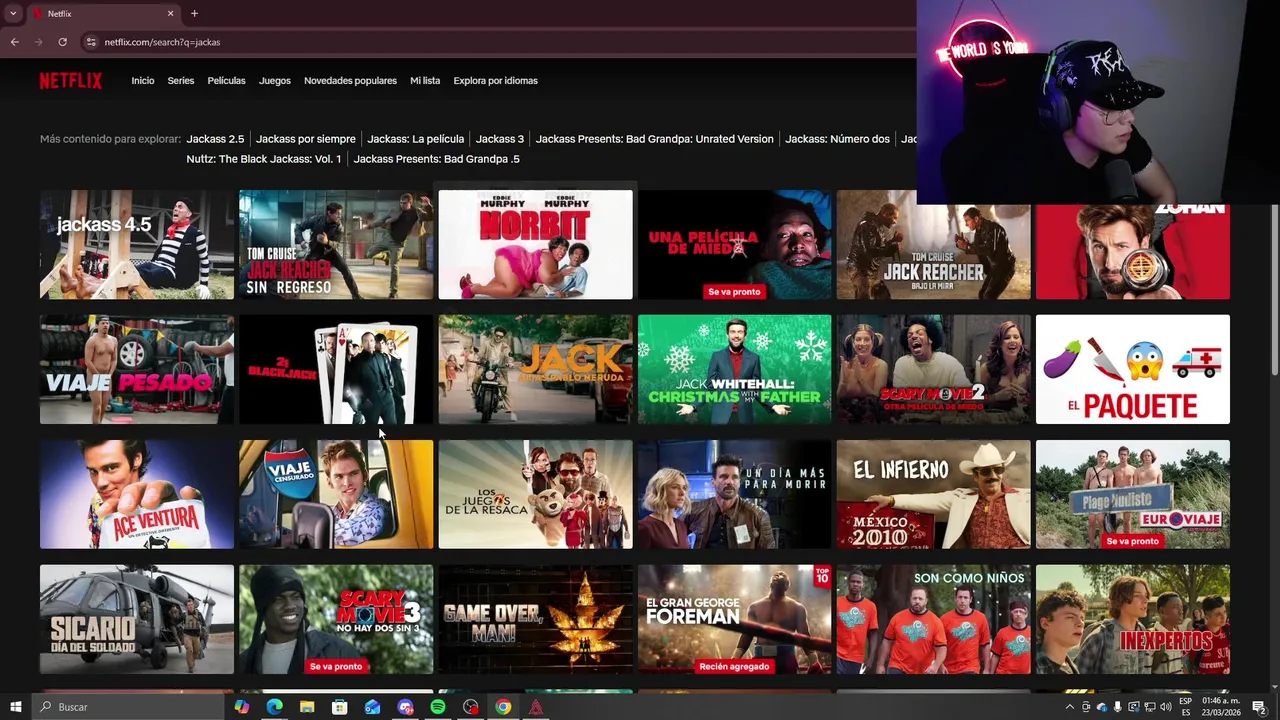Open the red triangle app in taskbar
1280x720 pixels.
[536, 707]
